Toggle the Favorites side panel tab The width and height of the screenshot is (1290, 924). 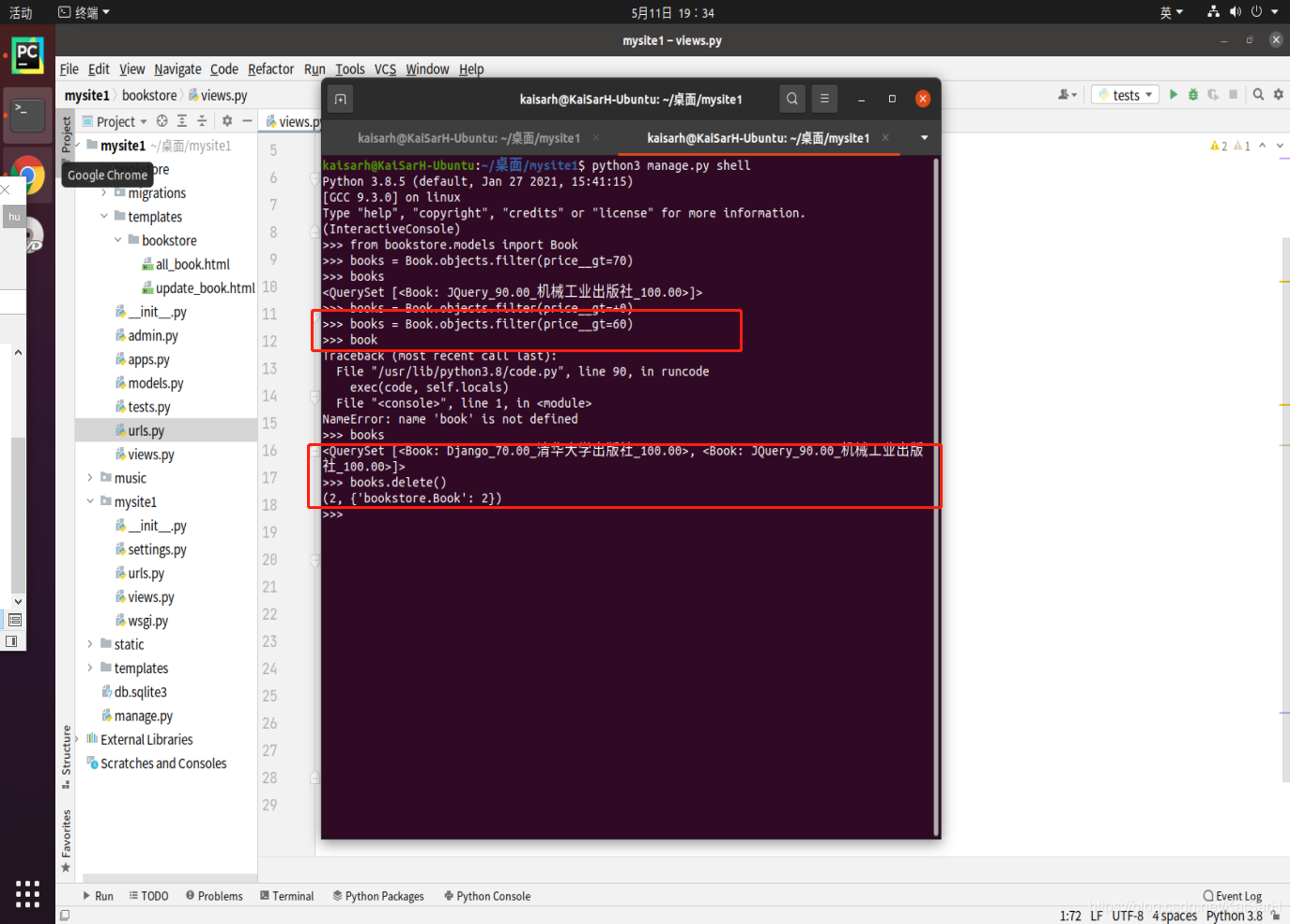(66, 840)
